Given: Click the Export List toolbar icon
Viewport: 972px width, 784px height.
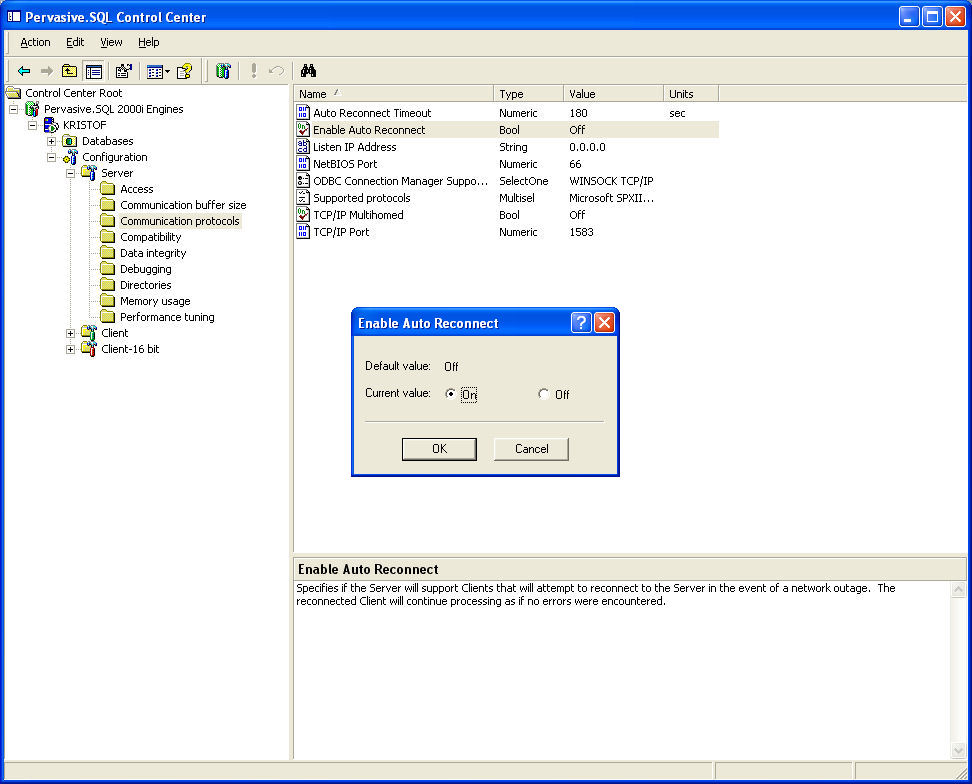Looking at the screenshot, I should 124,71.
